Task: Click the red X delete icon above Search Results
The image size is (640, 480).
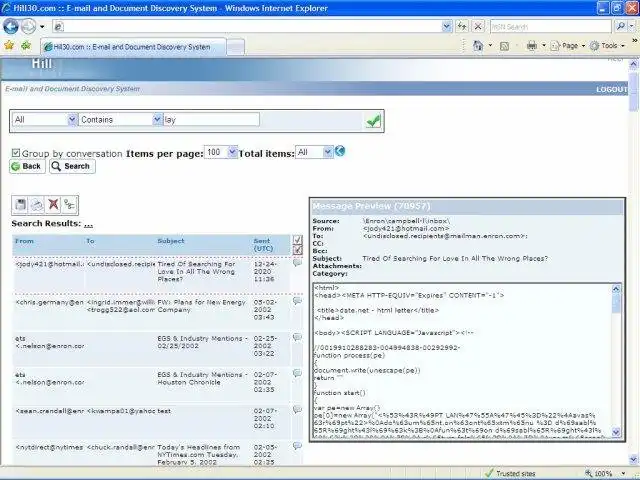Action: [53, 204]
